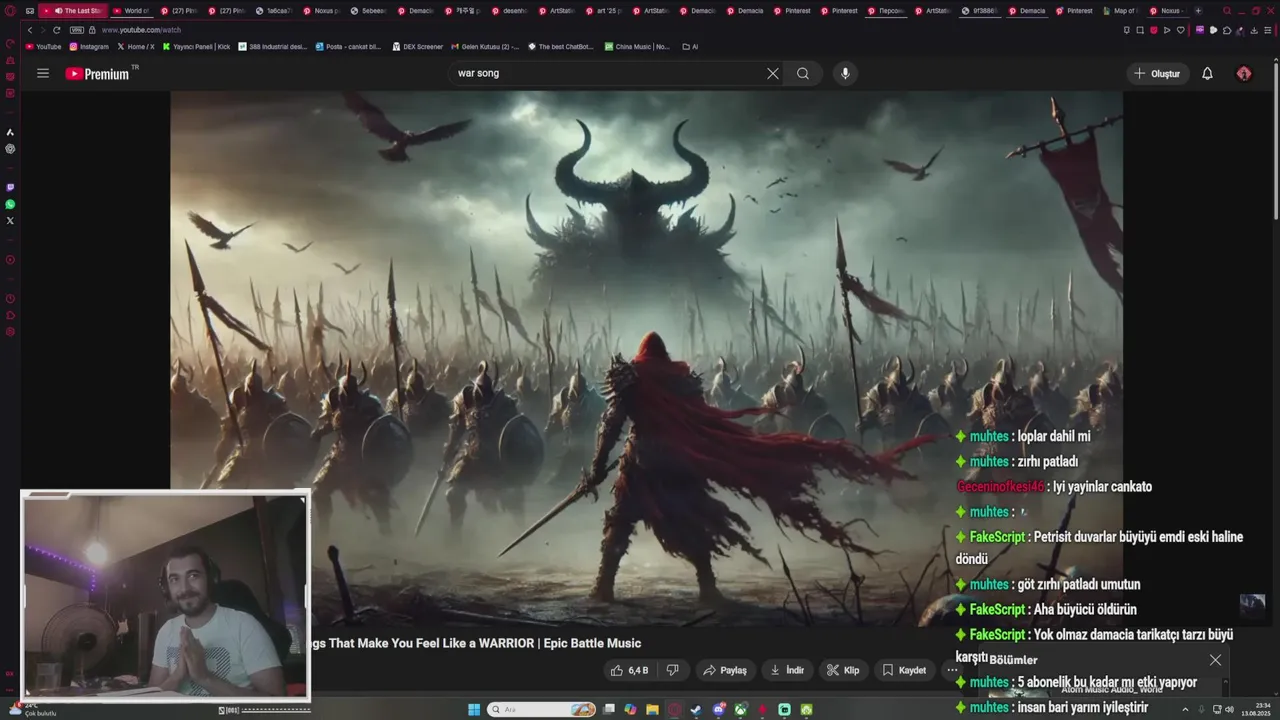The width and height of the screenshot is (1280, 720).
Task: Switch to the Map of tab
Action: [1120, 11]
